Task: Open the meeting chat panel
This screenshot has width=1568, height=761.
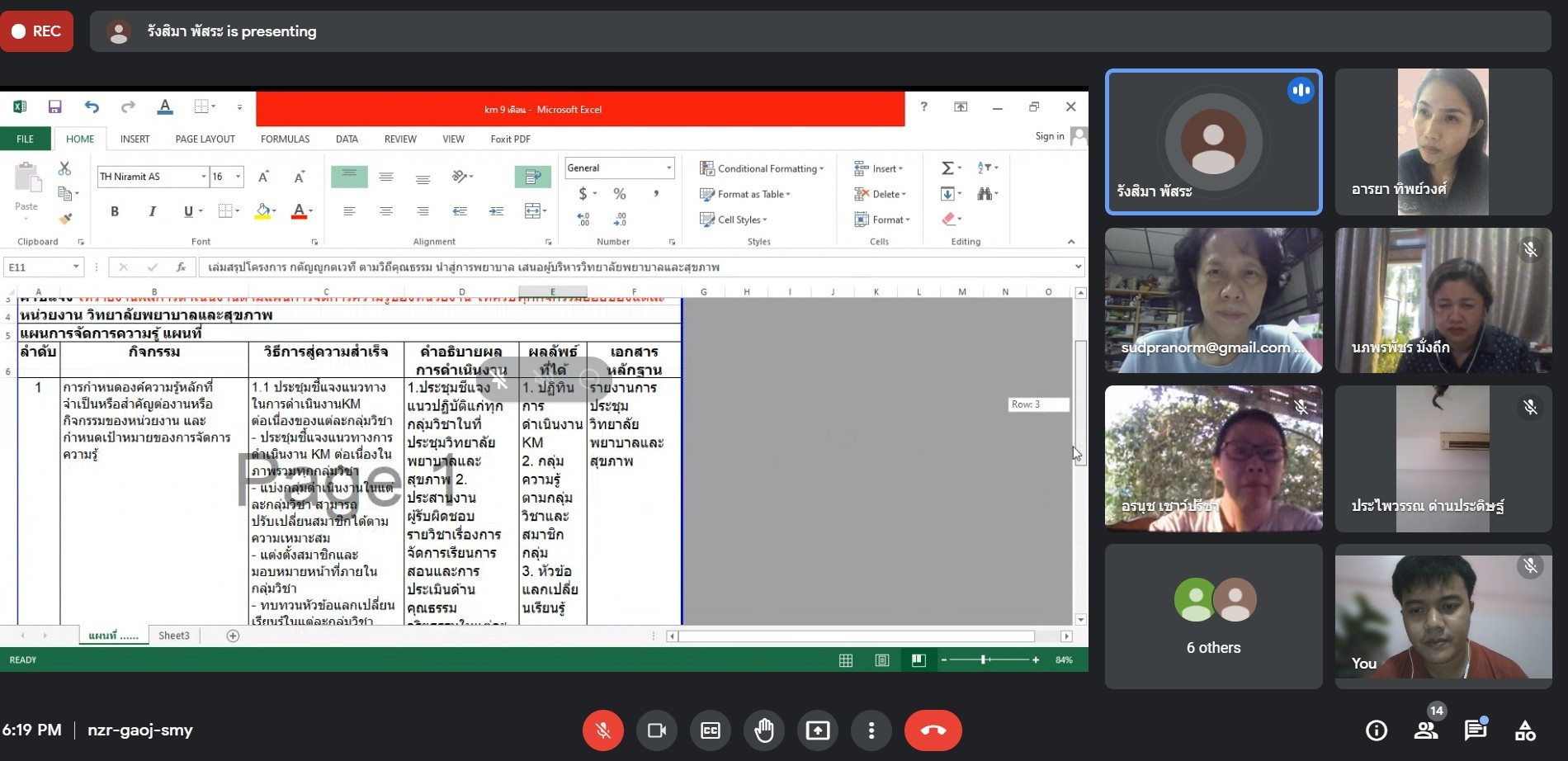Action: (1475, 730)
